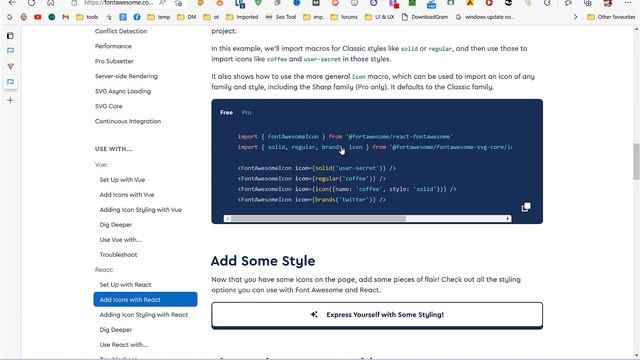
Task: Click the red play-button extension icon
Action: click(489, 3)
